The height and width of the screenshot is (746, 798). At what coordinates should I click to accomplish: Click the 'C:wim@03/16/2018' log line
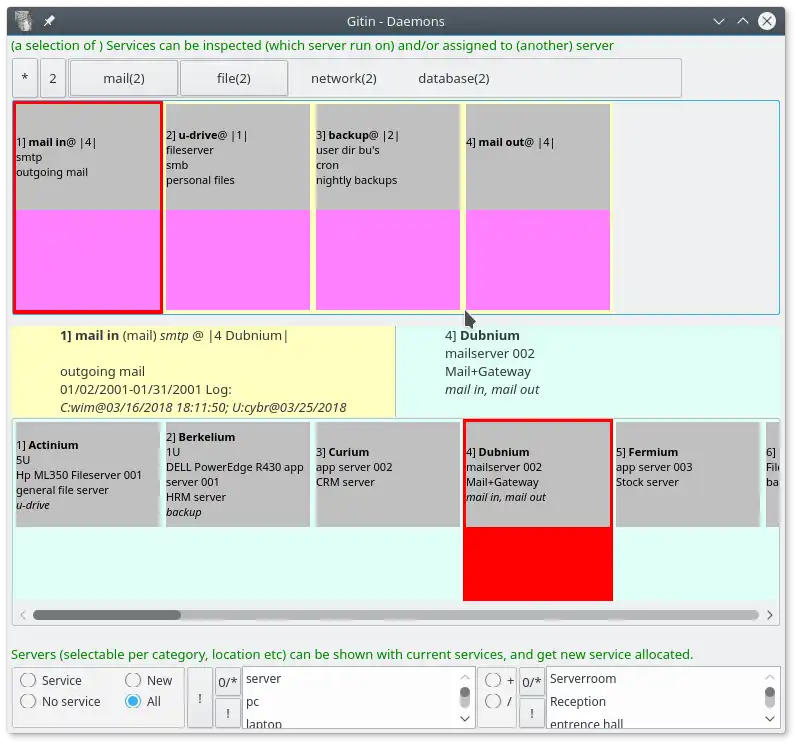click(203, 408)
